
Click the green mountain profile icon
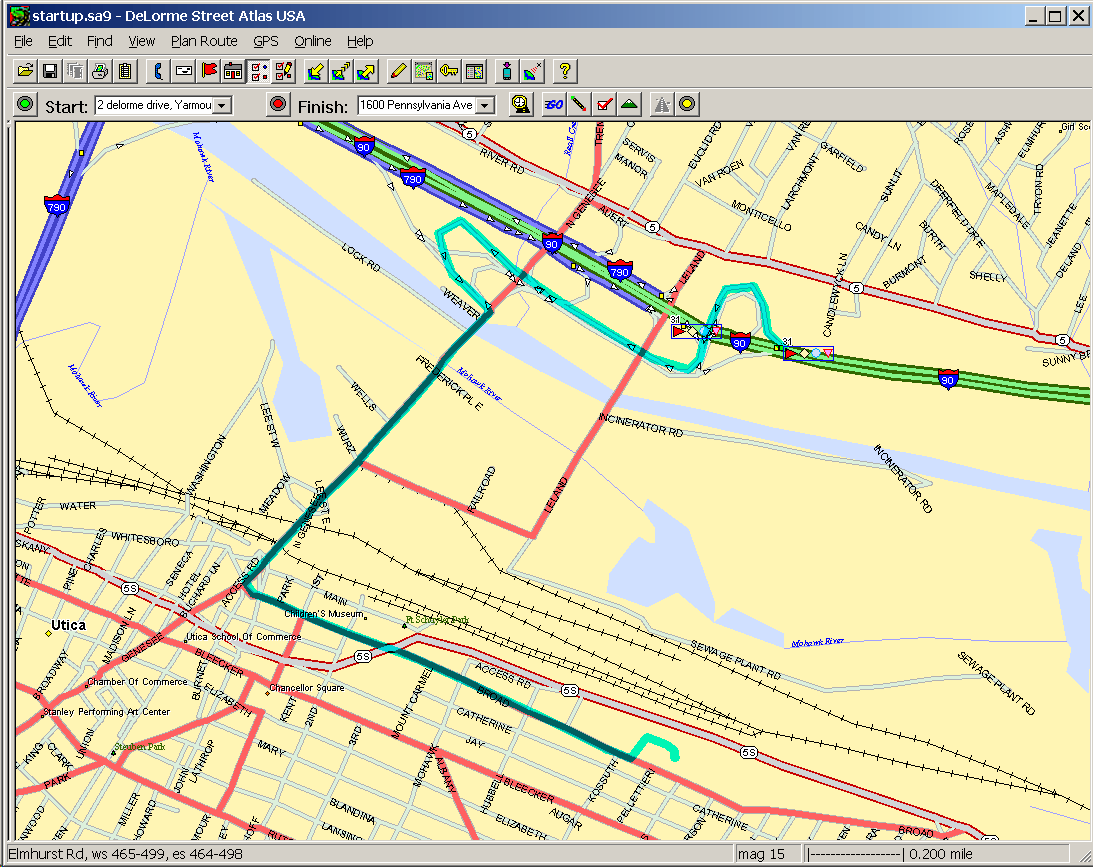(x=629, y=105)
